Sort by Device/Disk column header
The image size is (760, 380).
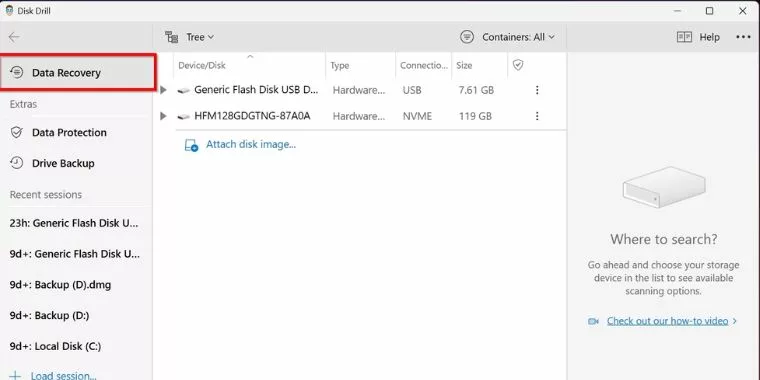[250, 65]
